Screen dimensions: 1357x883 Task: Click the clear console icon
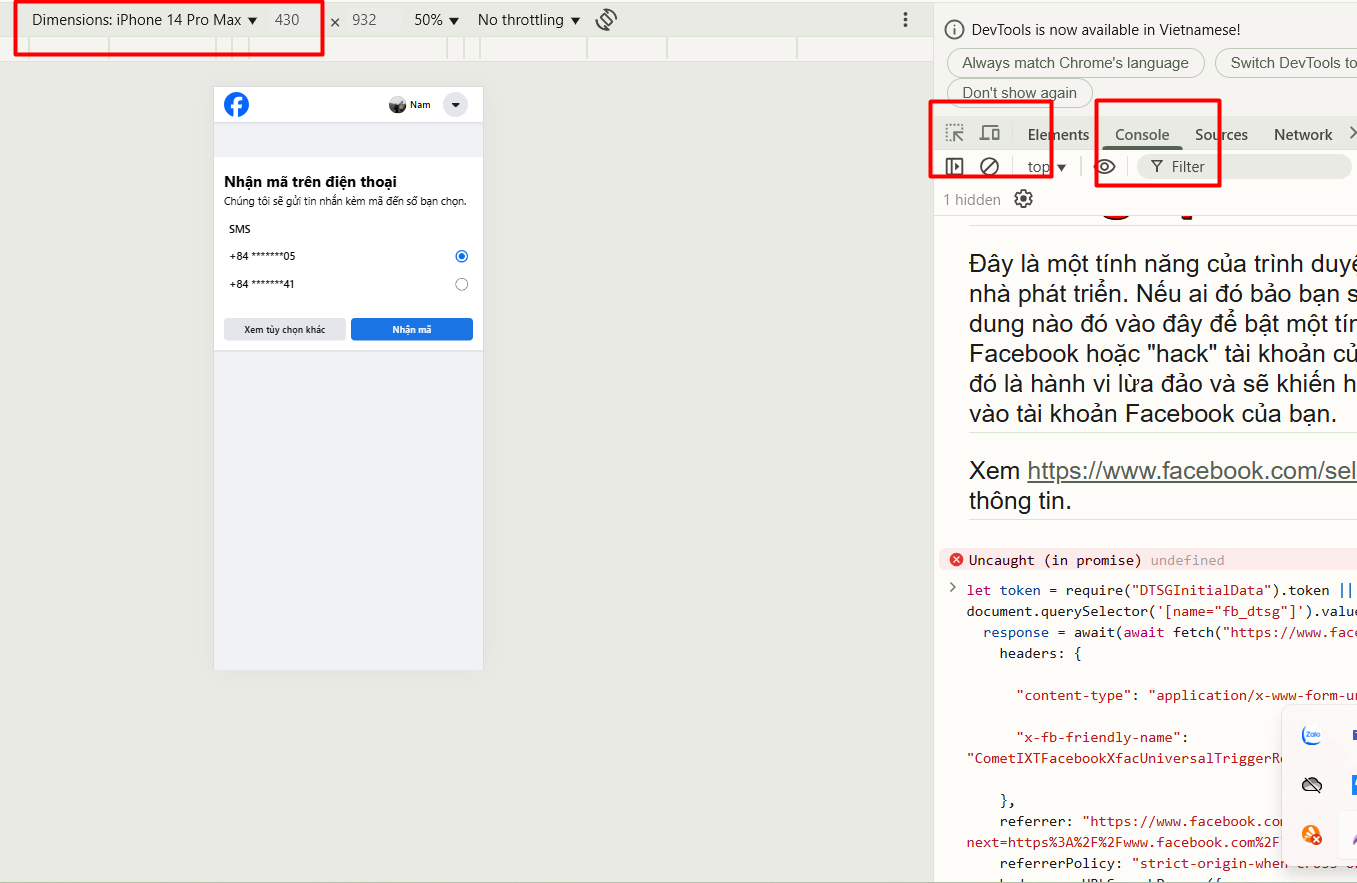[x=989, y=167]
